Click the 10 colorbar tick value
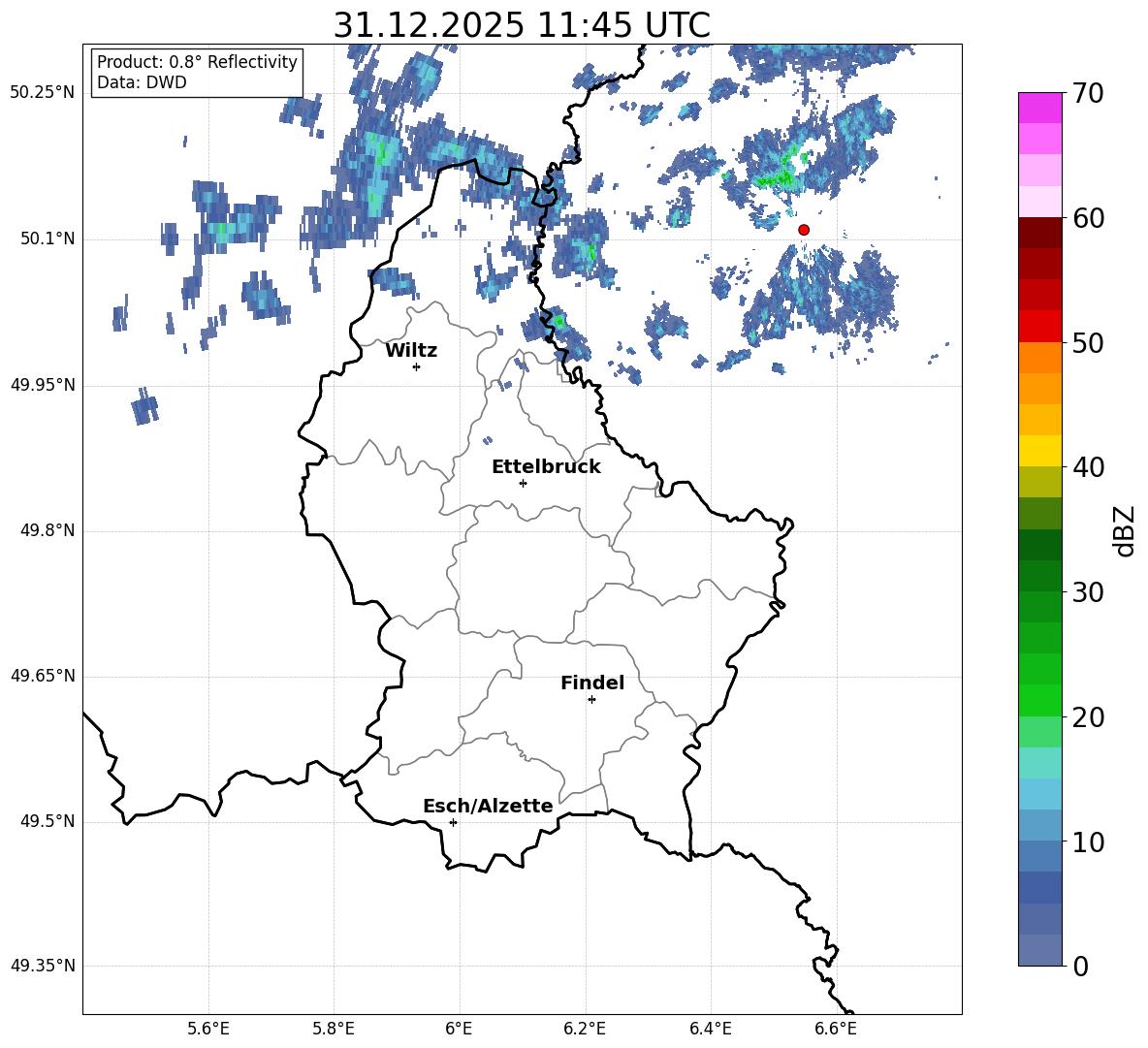Screen dimensions: 1148x1048 (1088, 842)
